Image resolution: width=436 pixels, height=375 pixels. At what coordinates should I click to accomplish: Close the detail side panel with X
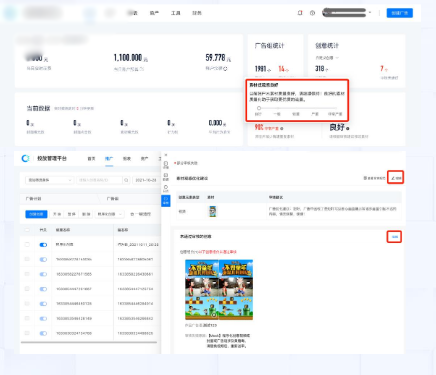coord(166,155)
